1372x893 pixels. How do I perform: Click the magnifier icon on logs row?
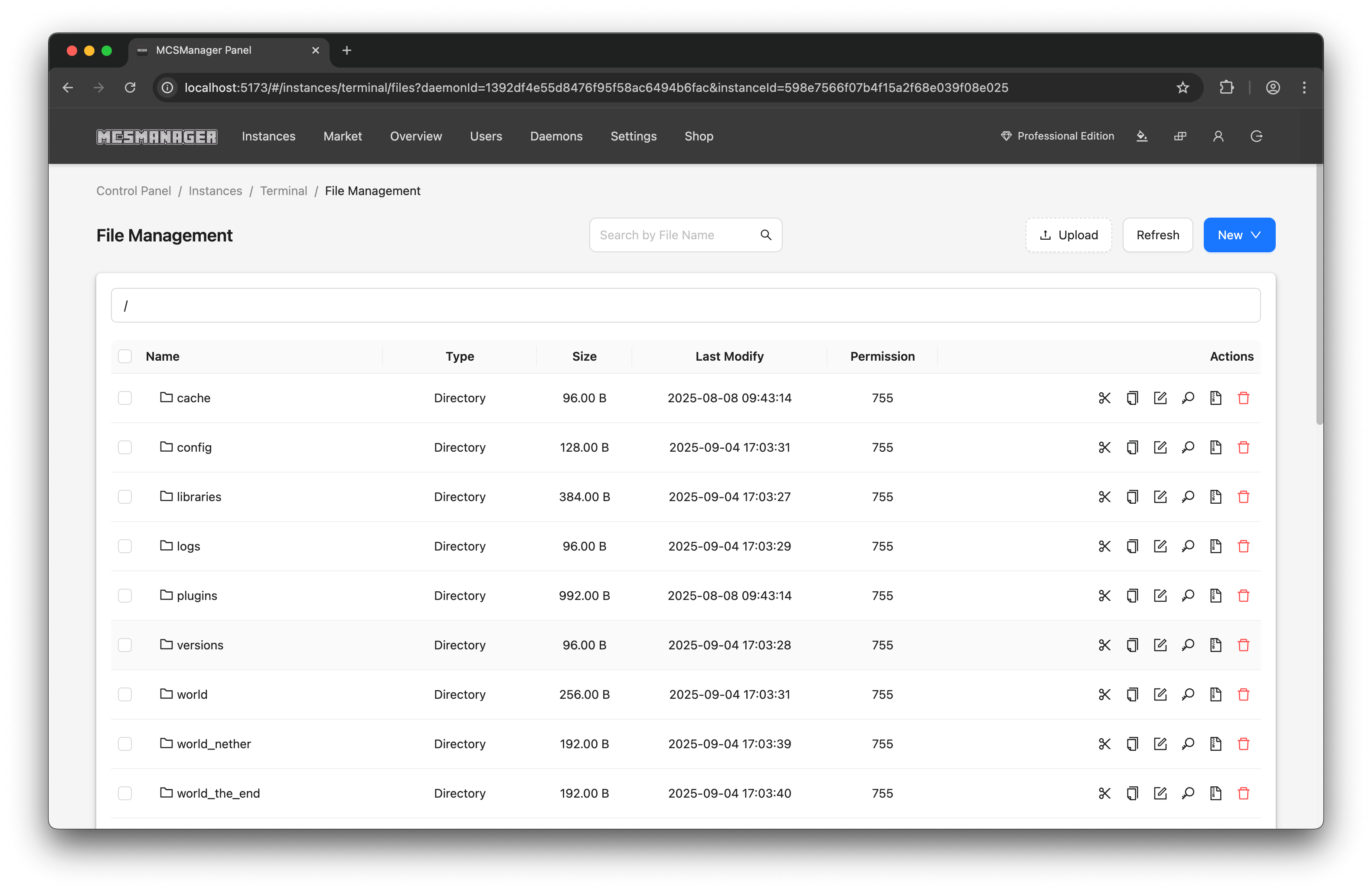coord(1188,546)
